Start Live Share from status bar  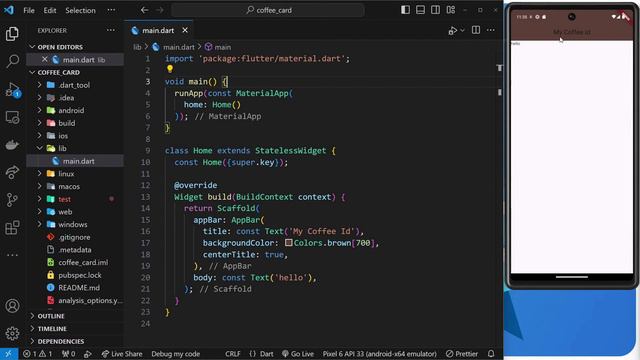122,354
